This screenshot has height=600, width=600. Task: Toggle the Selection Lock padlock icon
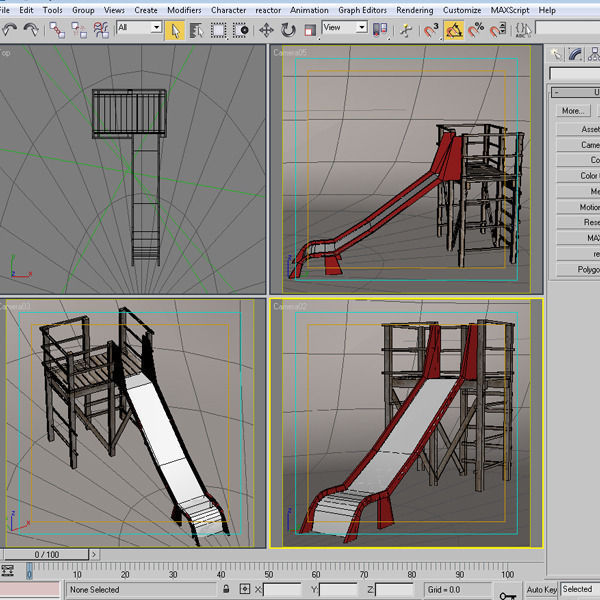pyautogui.click(x=226, y=589)
